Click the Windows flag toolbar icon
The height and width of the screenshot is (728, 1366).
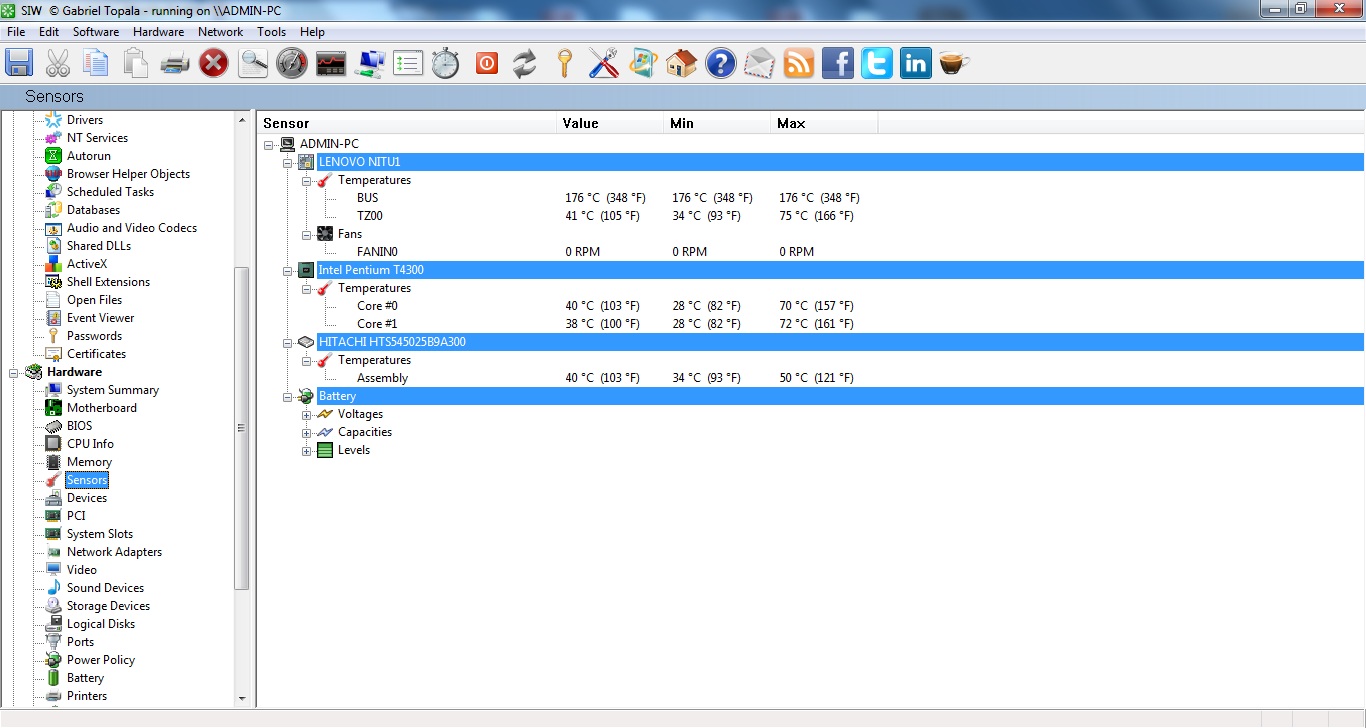click(642, 63)
